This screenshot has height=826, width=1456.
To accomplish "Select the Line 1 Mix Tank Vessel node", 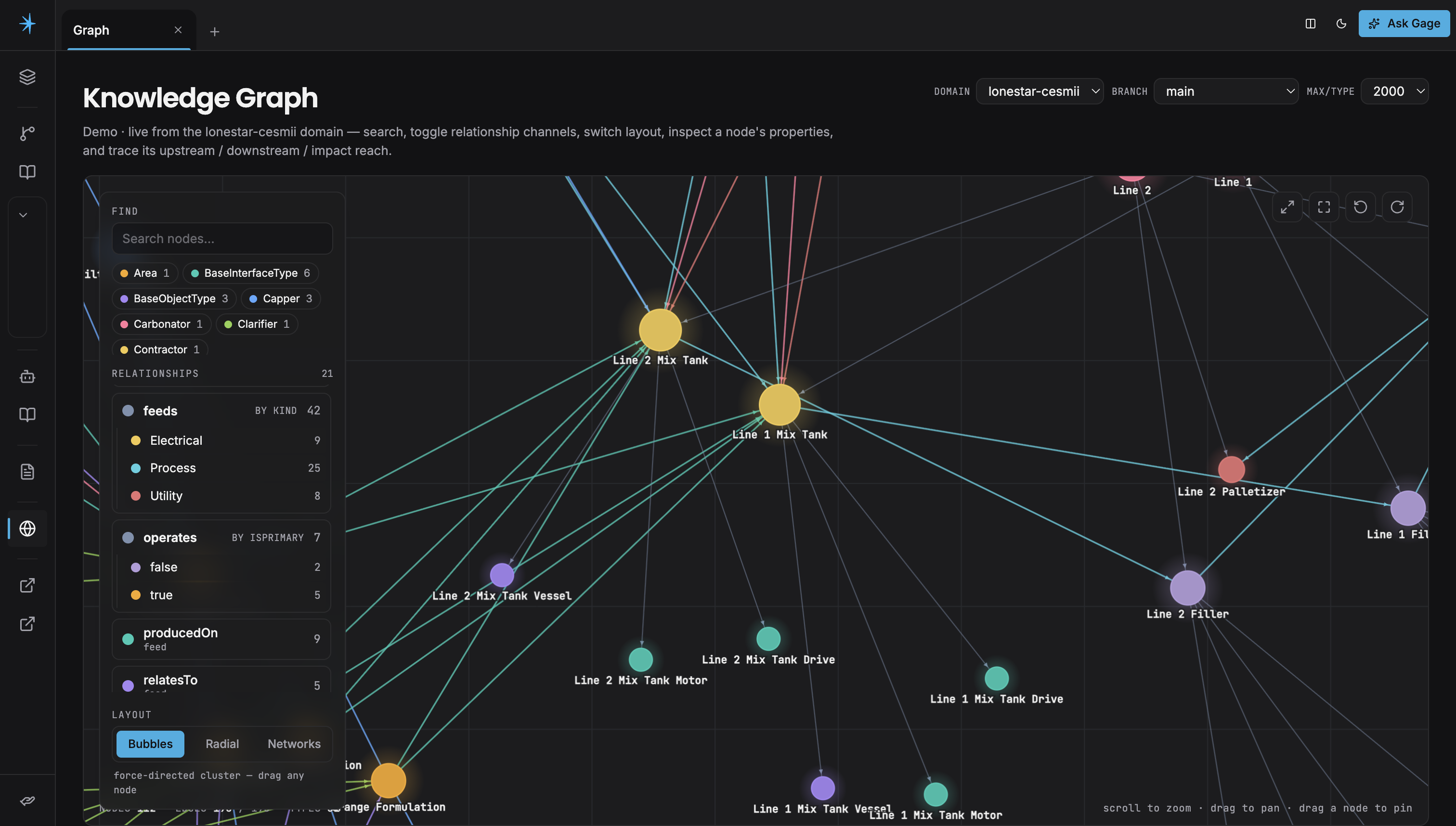I will click(823, 788).
